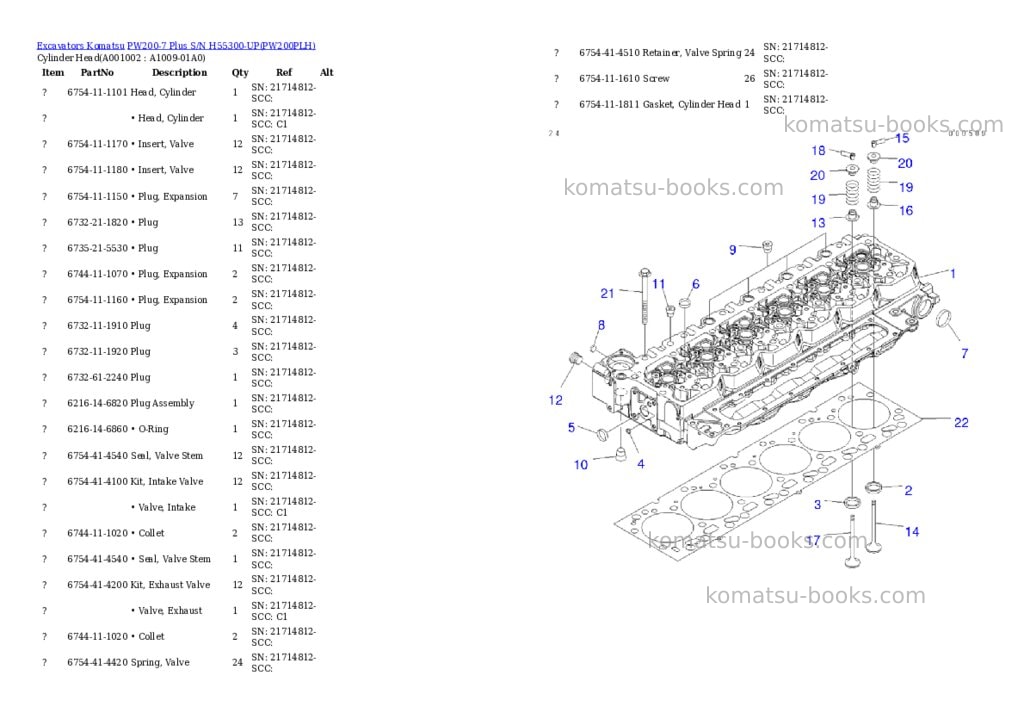This screenshot has width=1024, height=725.
Task: Select part 6754-11-1610 Screw
Action: coord(624,78)
